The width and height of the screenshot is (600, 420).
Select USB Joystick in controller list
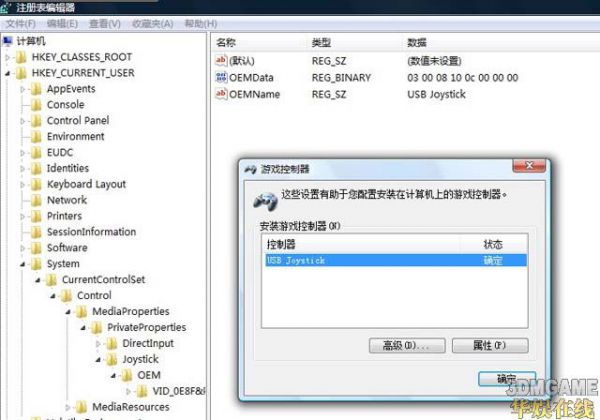pos(396,260)
